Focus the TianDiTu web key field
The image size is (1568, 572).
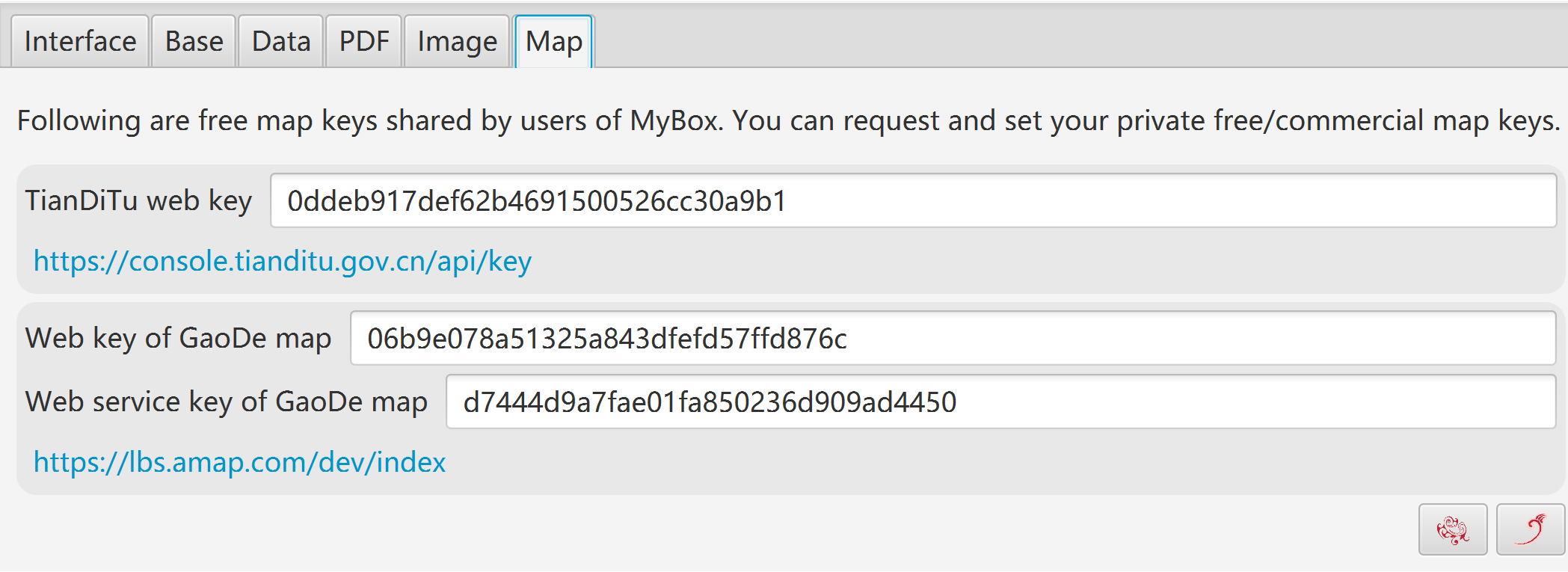[912, 200]
